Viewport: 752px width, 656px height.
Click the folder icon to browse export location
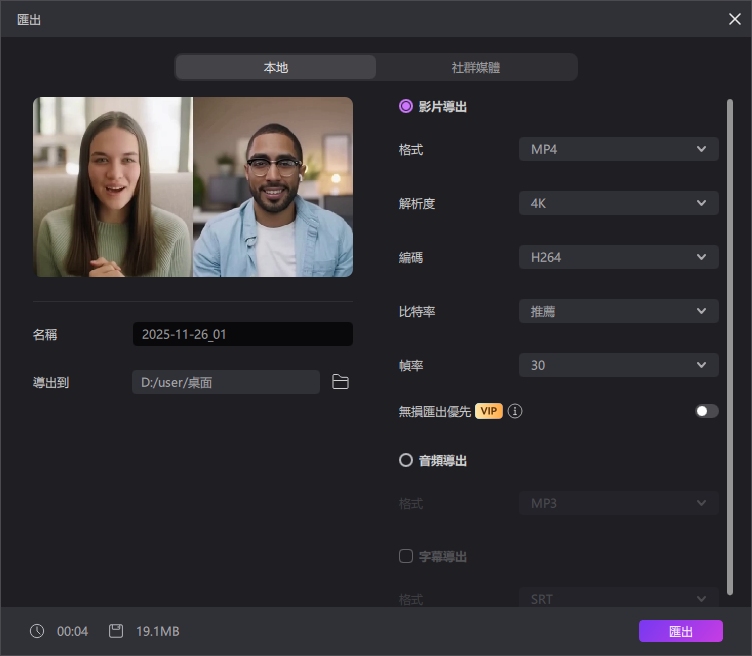pyautogui.click(x=340, y=382)
